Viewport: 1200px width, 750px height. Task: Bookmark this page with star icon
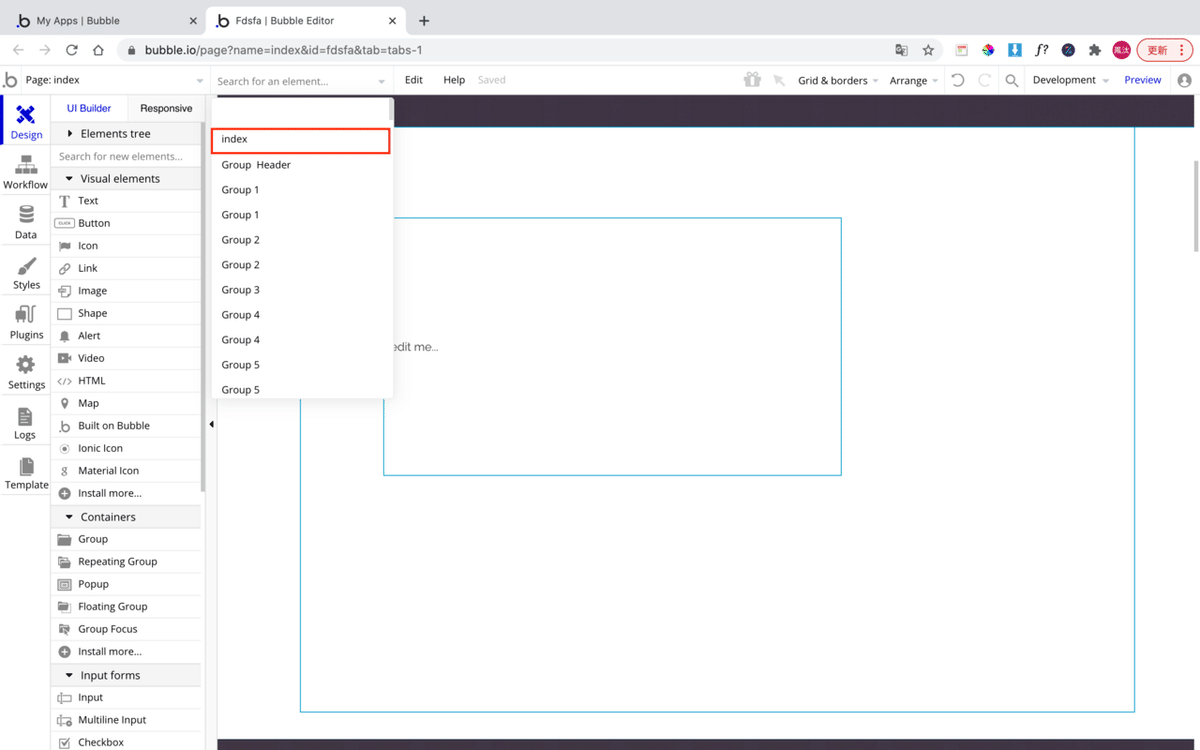pos(928,50)
